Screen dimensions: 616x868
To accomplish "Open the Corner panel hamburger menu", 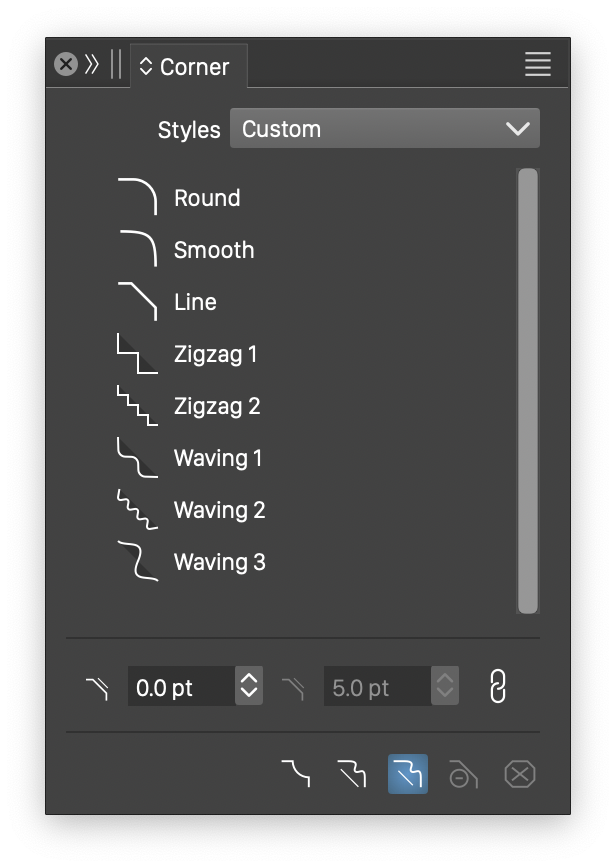I will 538,65.
